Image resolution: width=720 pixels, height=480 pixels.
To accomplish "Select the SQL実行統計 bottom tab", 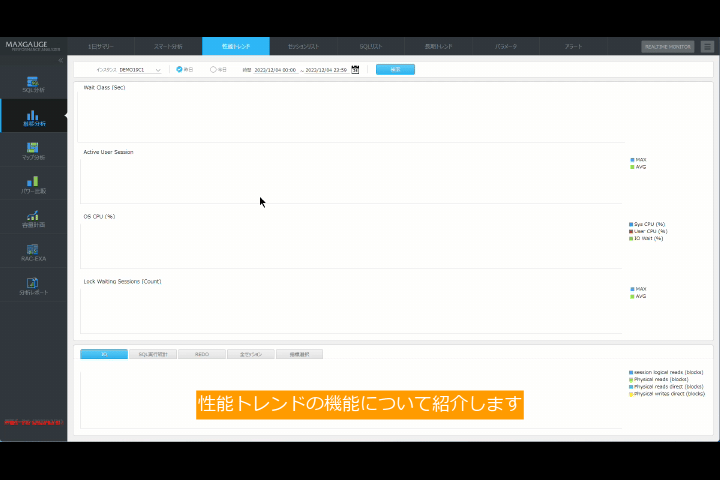I will [153, 354].
